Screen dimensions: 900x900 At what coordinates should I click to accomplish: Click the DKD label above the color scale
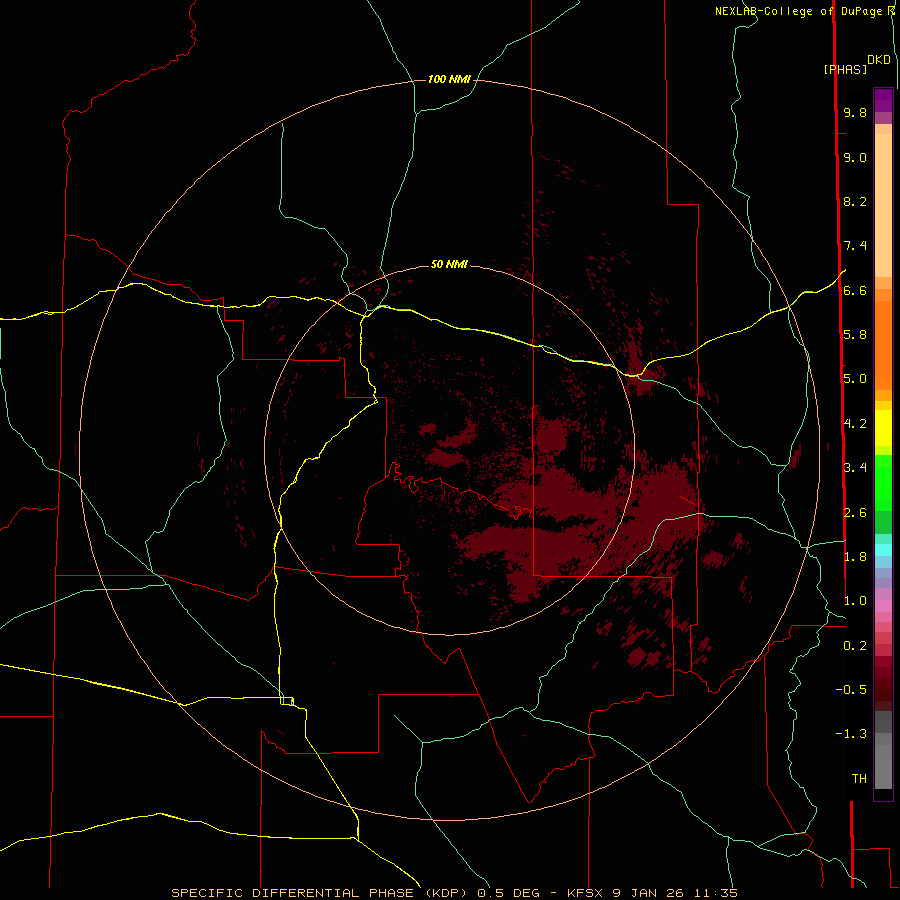click(879, 60)
